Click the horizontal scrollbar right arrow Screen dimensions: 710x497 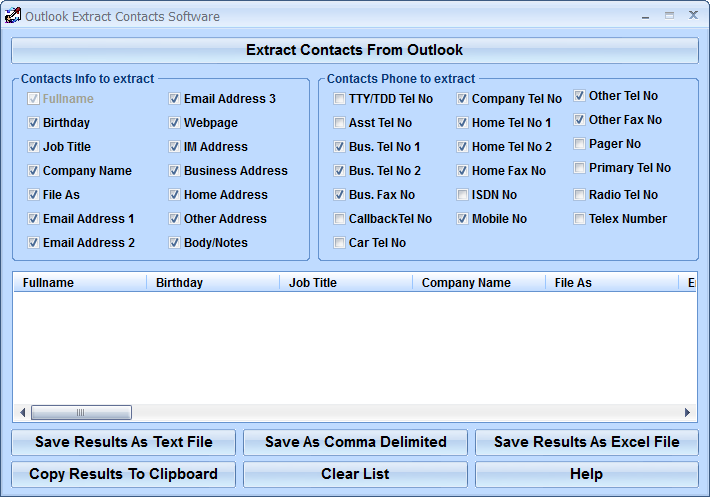tap(687, 412)
